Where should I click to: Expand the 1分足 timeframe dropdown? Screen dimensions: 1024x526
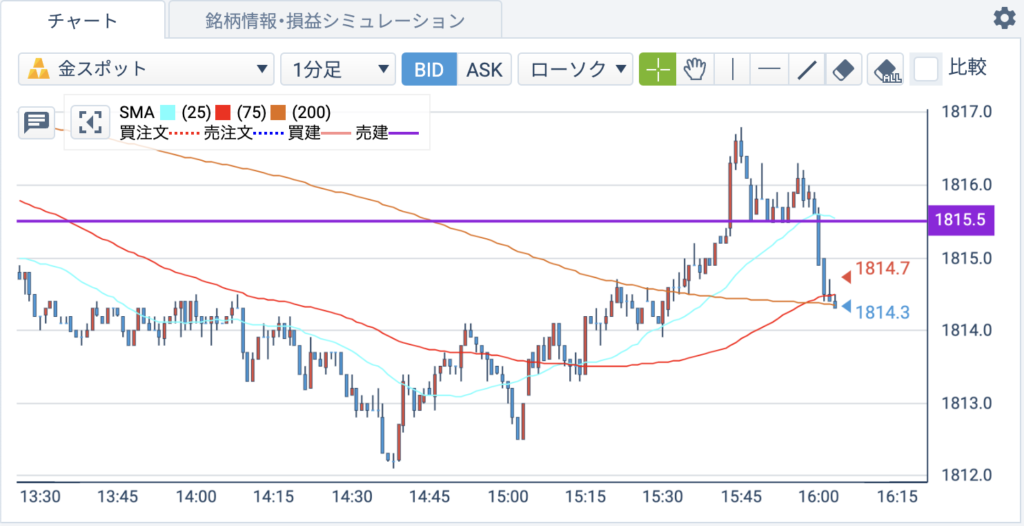(338, 69)
